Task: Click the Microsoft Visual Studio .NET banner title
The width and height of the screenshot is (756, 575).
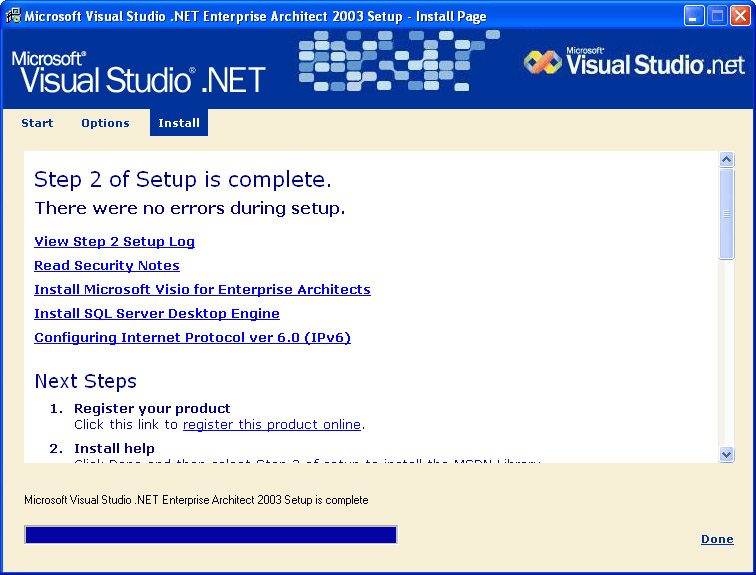Action: pos(138,72)
